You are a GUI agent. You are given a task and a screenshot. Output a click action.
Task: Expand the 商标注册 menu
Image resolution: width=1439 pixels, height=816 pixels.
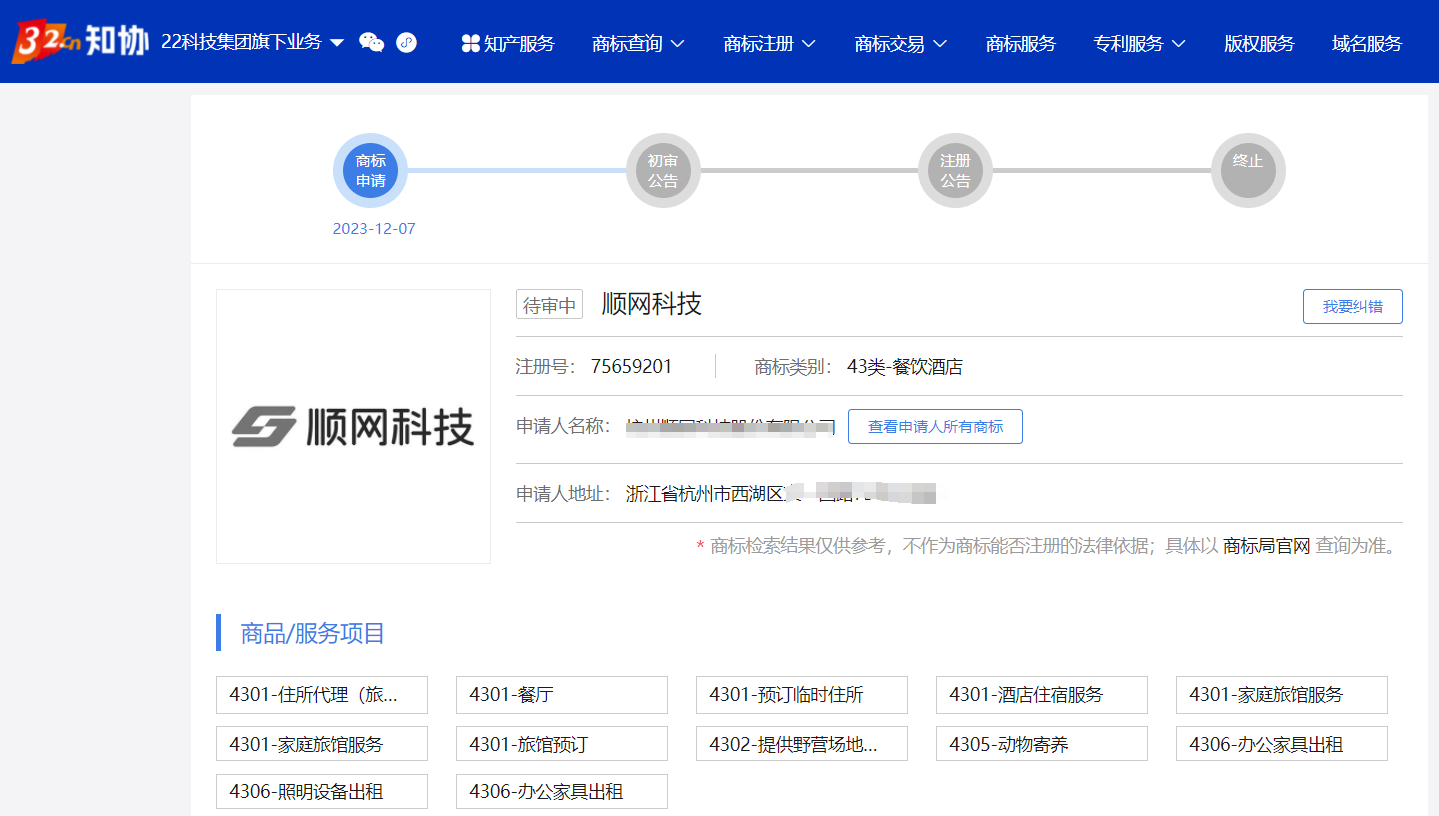(769, 43)
